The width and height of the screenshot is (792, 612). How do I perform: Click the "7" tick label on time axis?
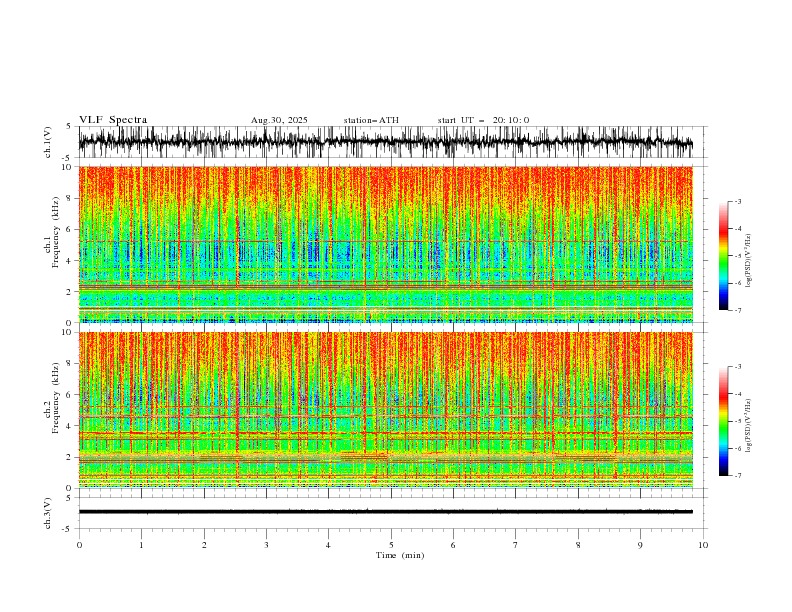point(516,545)
